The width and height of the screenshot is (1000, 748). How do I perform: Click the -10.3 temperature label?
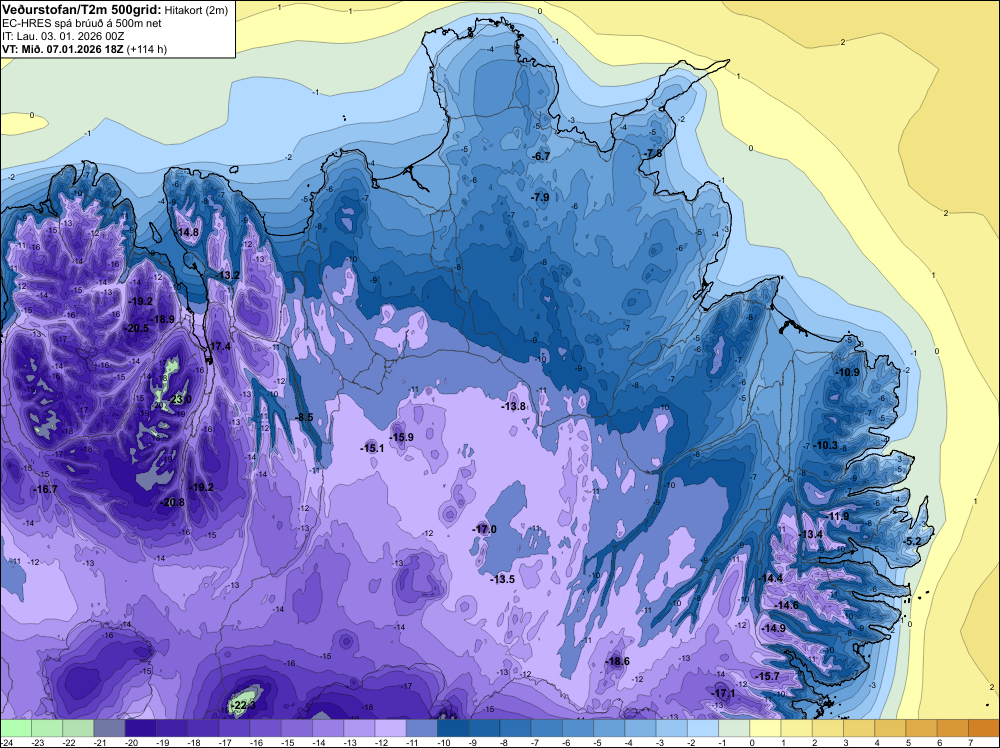coord(827,445)
